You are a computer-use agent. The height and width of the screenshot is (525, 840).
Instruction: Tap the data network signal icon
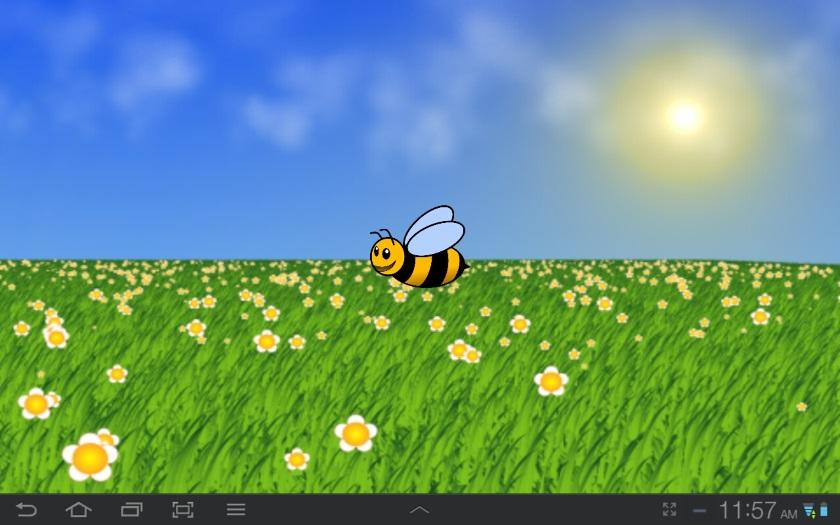pos(809,510)
